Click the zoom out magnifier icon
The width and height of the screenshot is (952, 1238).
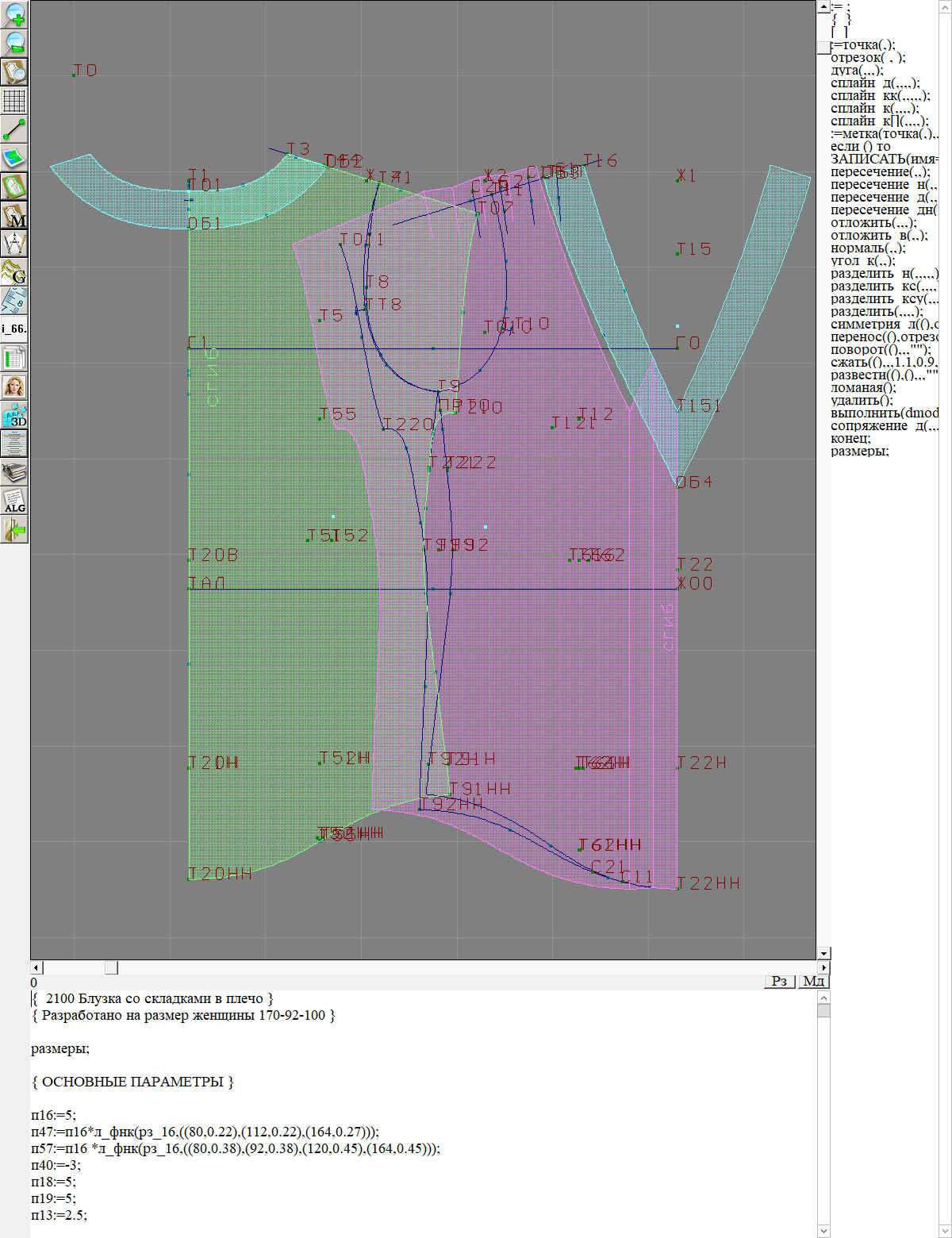click(x=15, y=43)
